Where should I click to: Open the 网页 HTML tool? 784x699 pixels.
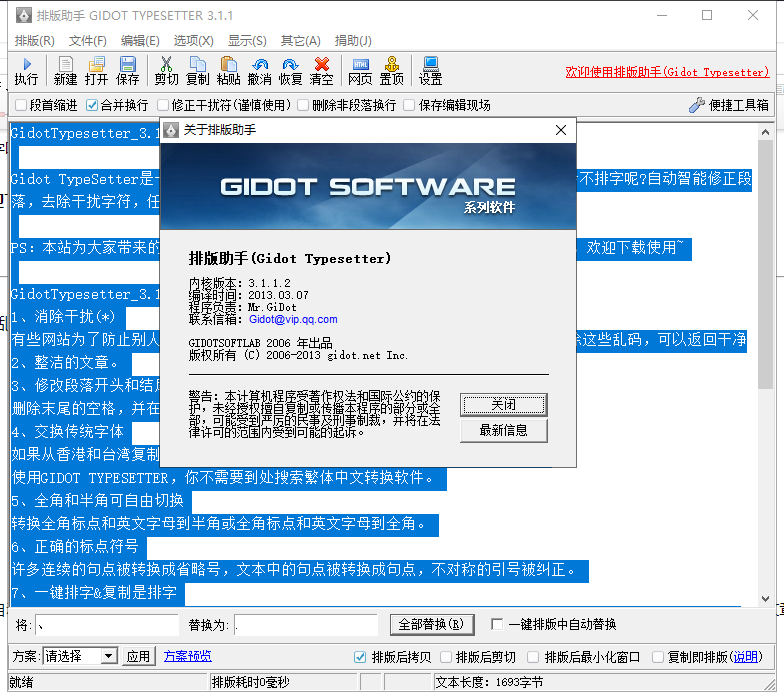click(360, 71)
